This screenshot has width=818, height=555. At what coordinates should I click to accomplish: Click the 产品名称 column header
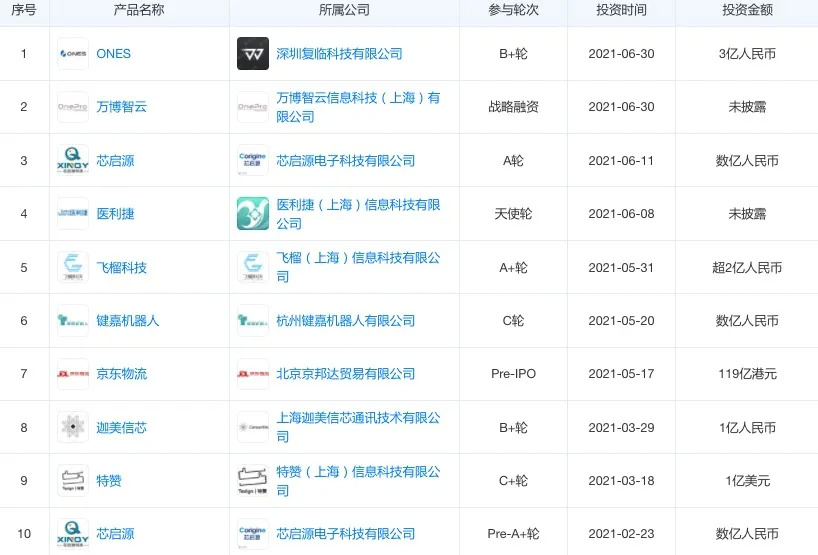[139, 10]
